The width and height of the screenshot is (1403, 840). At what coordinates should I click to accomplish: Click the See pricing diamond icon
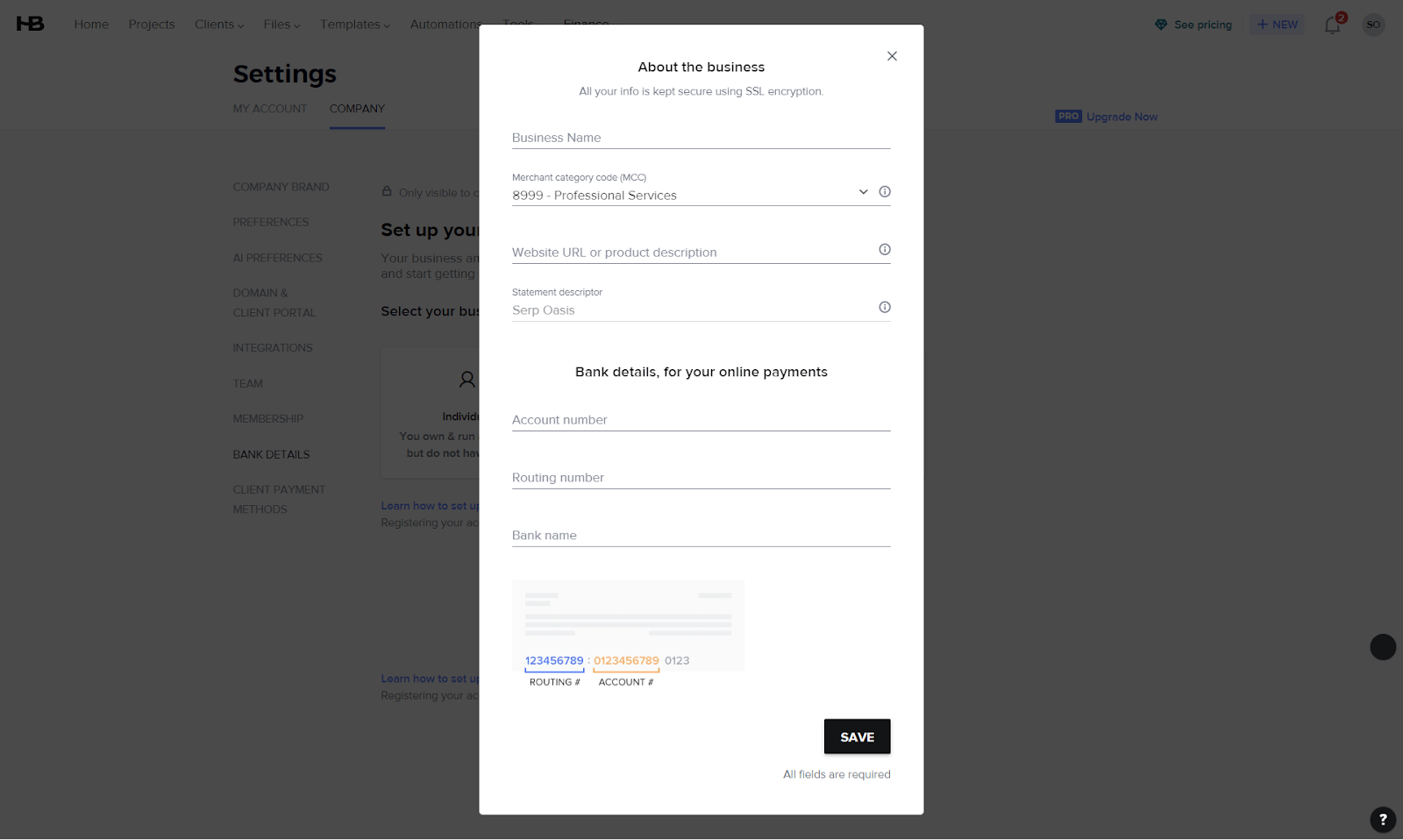(x=1161, y=25)
